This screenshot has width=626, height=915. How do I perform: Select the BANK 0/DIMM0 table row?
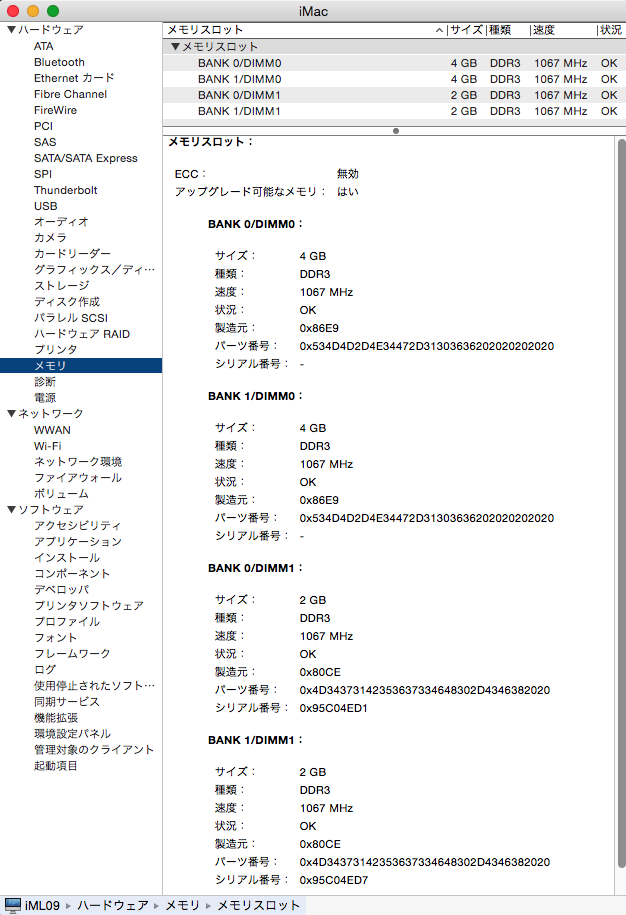394,63
